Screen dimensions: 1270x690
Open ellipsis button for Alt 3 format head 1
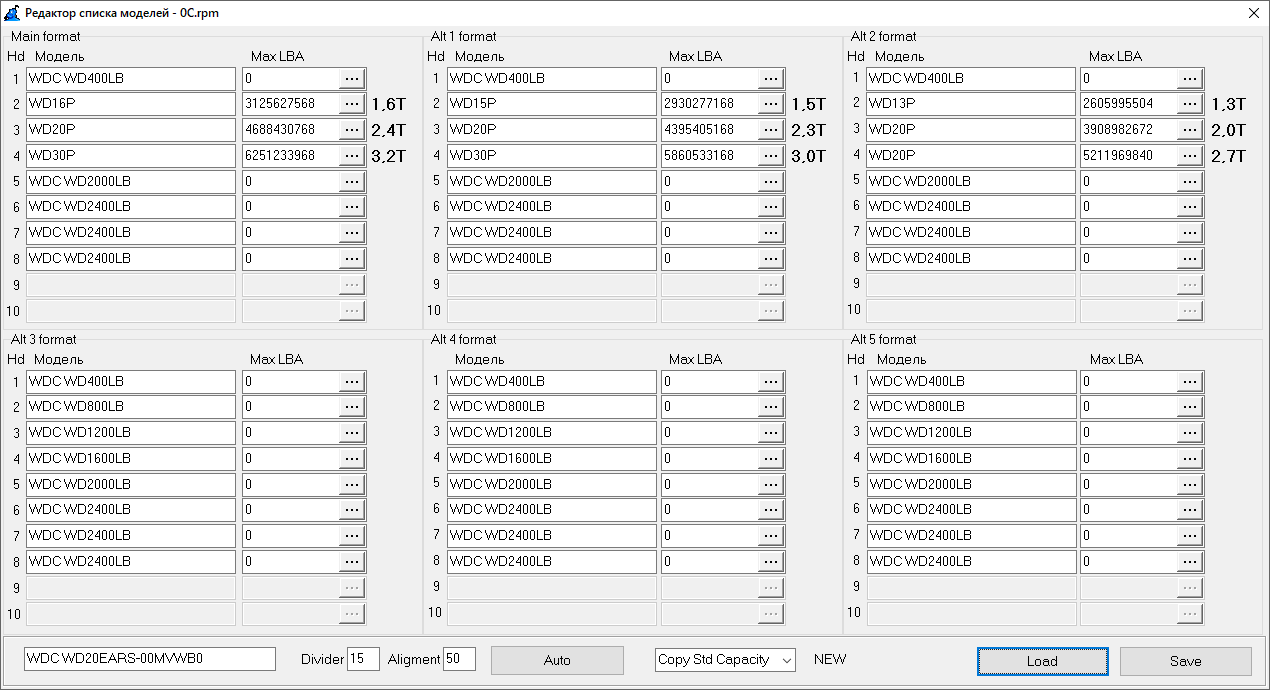(352, 381)
